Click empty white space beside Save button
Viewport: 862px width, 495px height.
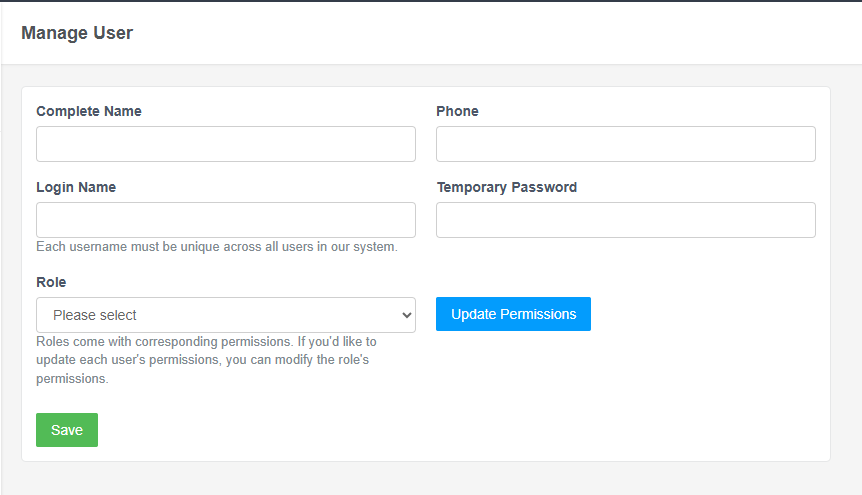click(400, 430)
